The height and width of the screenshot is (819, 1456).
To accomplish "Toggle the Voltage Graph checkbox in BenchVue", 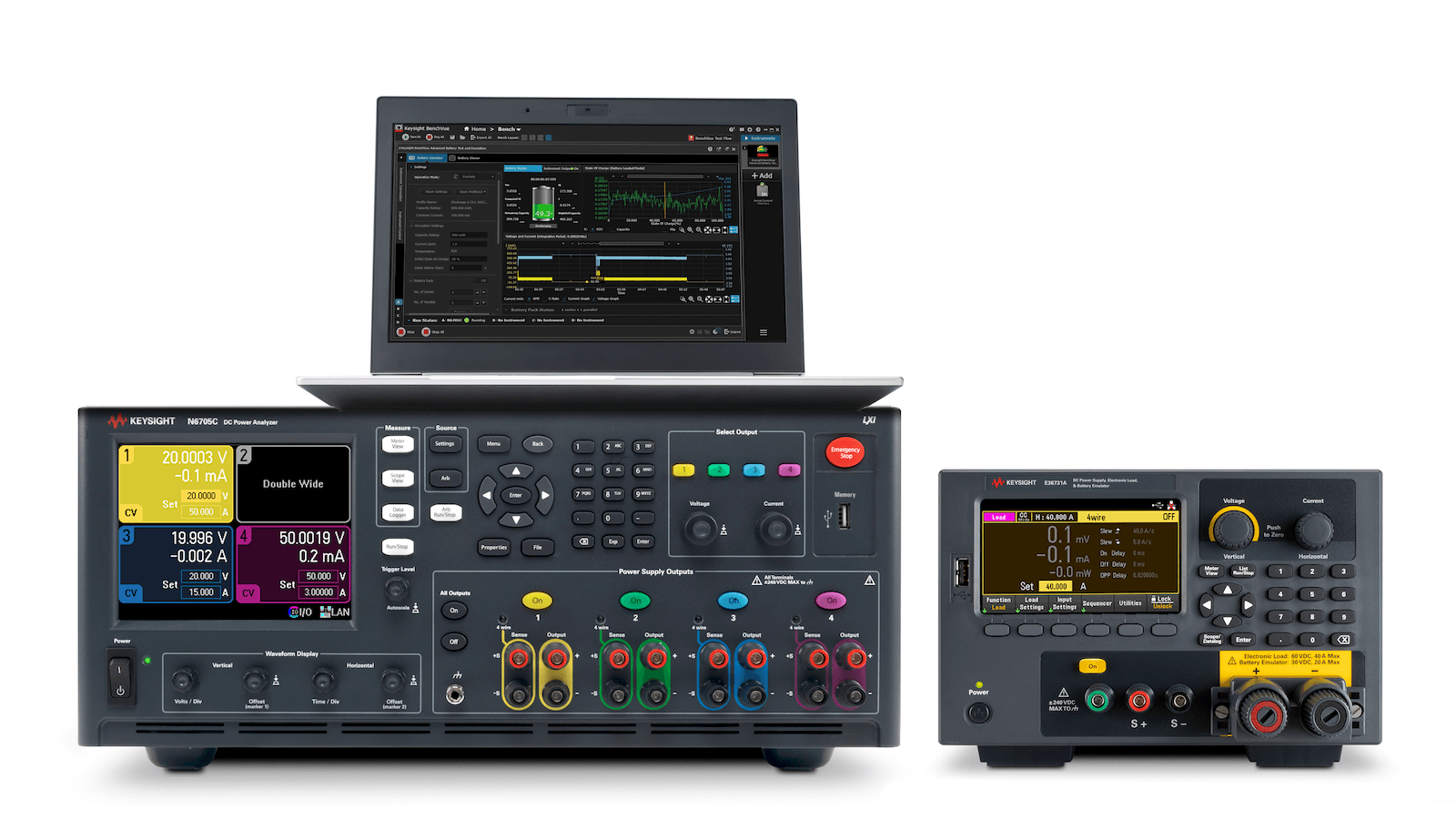I will (x=594, y=298).
